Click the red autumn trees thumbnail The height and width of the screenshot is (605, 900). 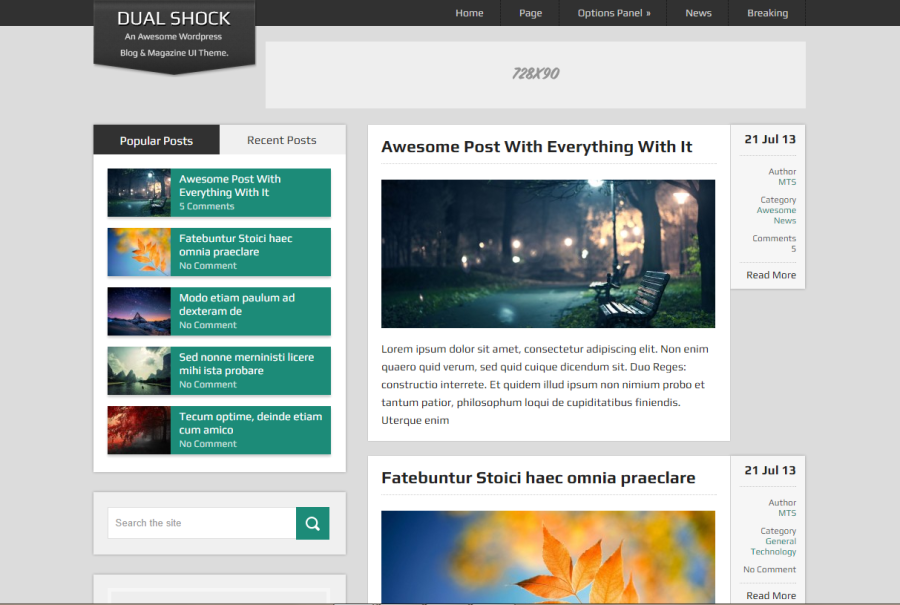click(x=139, y=430)
